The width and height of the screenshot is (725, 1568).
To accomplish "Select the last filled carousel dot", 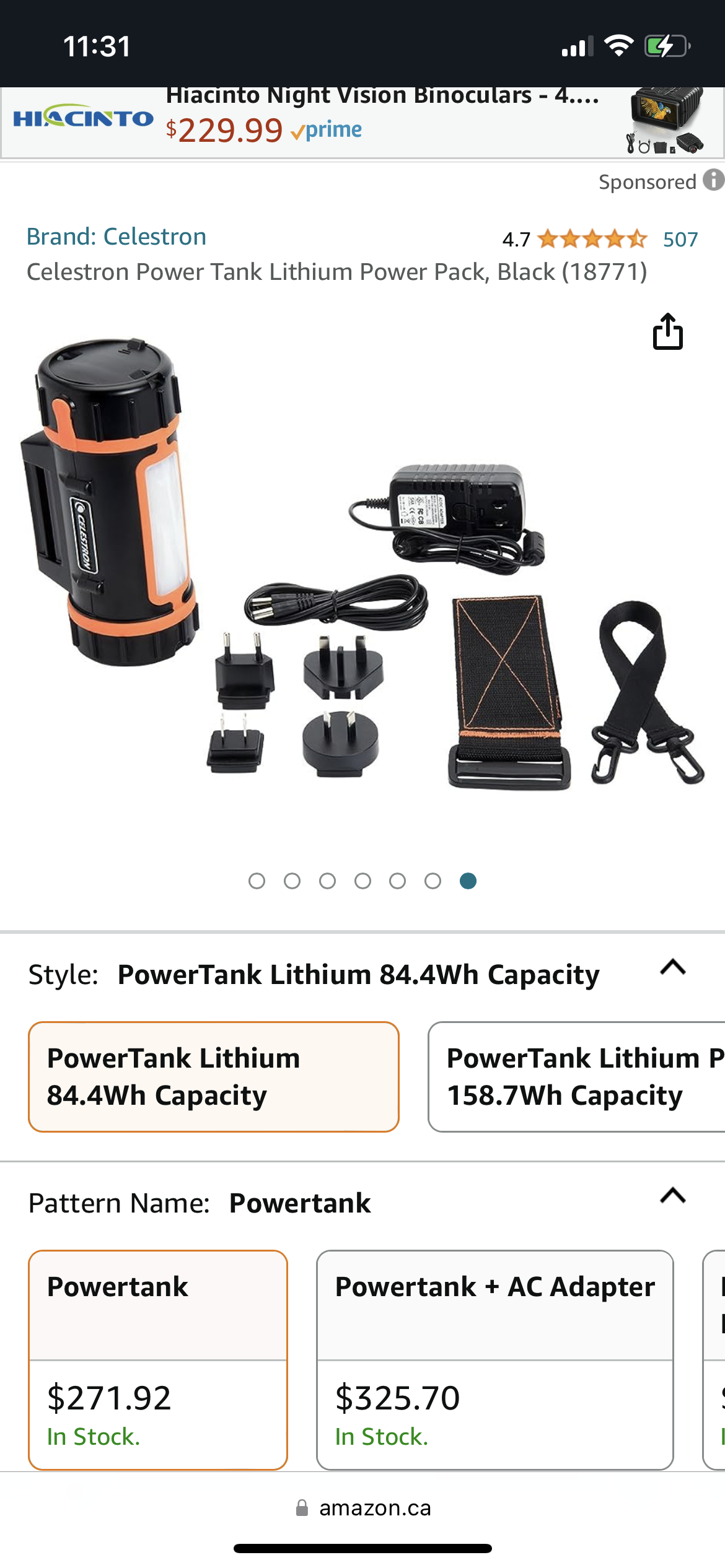I will point(468,881).
